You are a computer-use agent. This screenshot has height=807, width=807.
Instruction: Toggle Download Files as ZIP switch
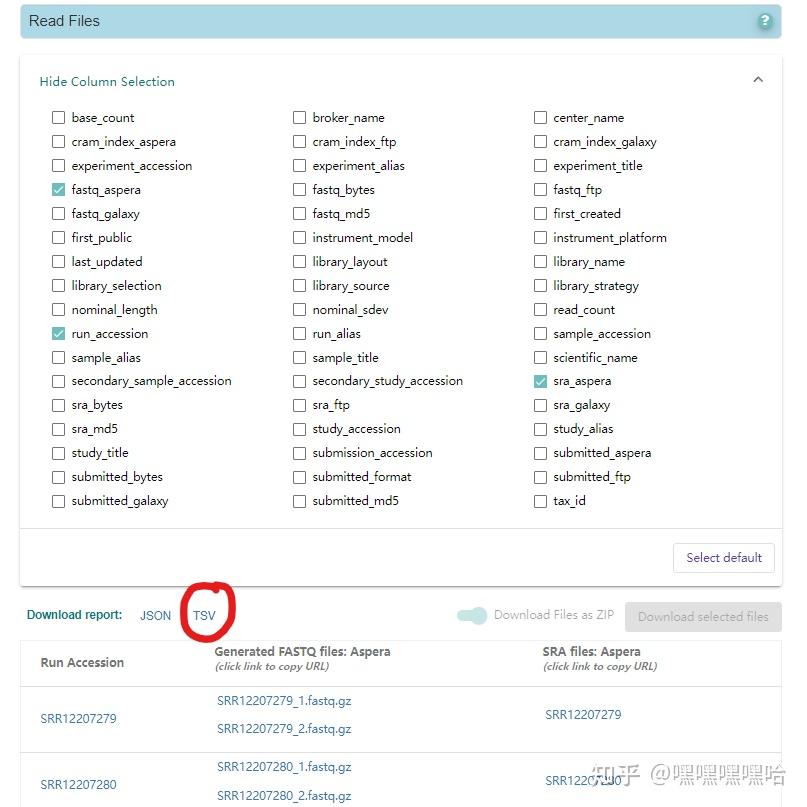click(472, 616)
